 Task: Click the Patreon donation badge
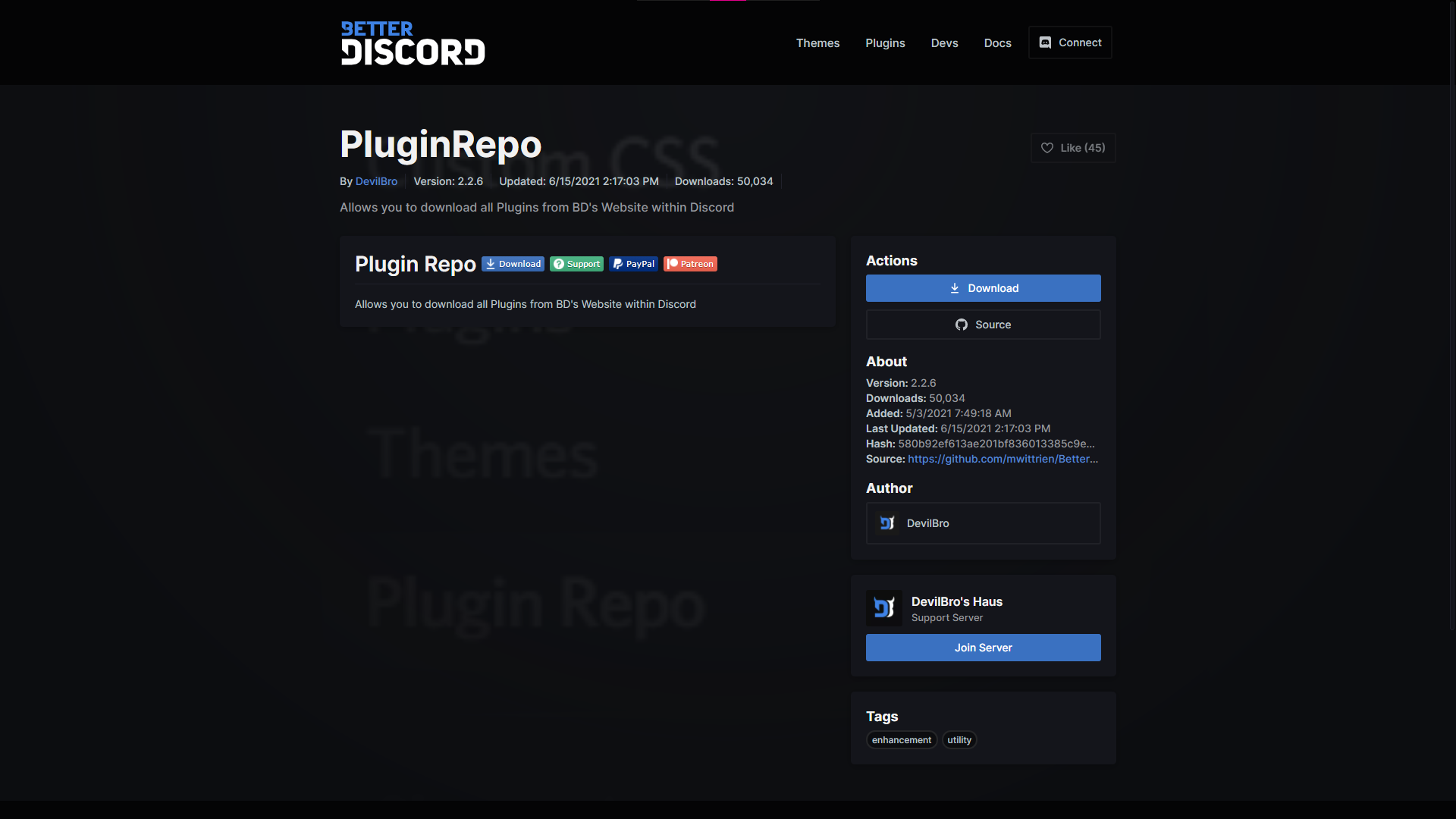tap(689, 263)
